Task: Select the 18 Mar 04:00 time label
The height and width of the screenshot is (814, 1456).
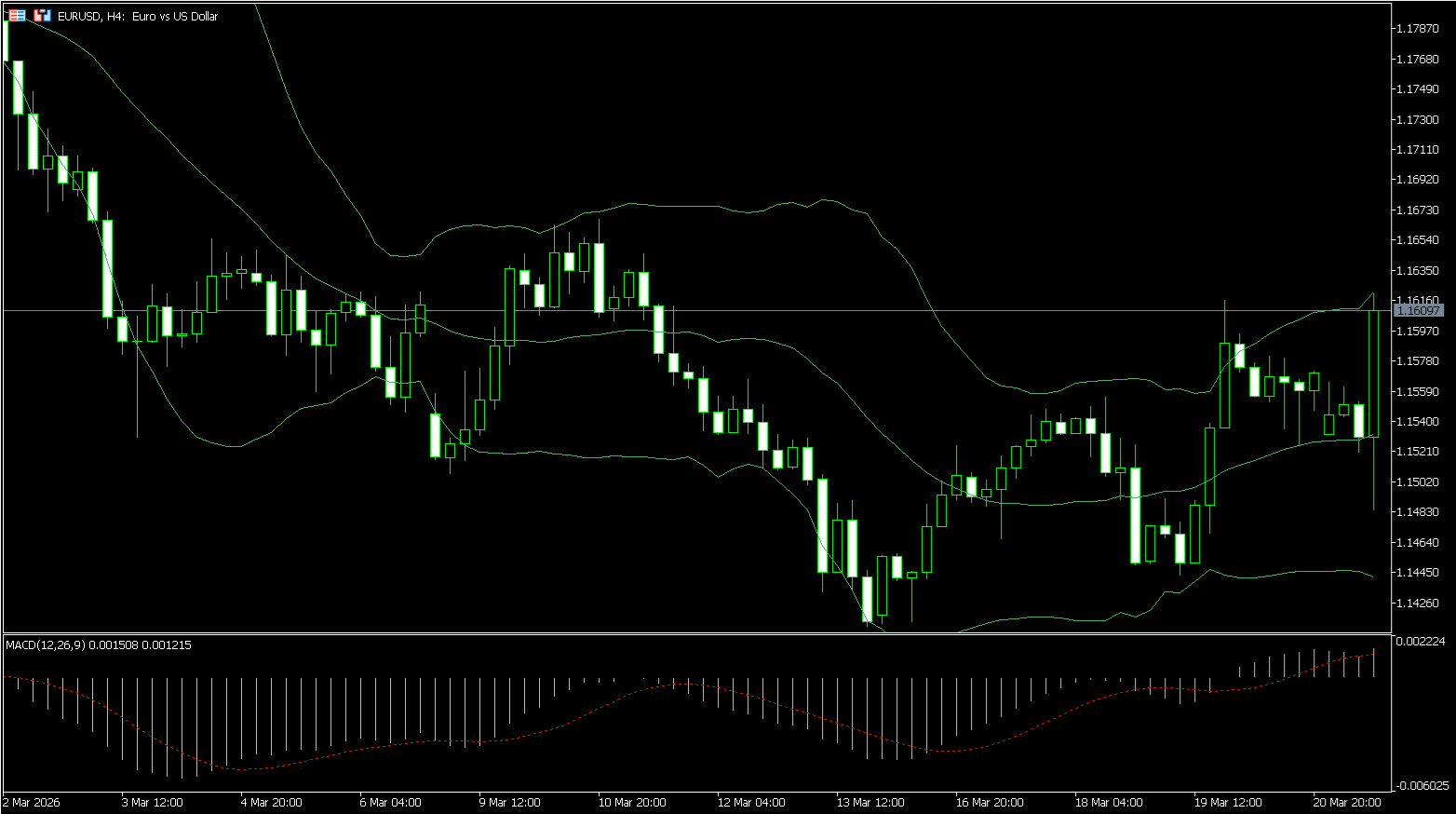Action: [1109, 802]
